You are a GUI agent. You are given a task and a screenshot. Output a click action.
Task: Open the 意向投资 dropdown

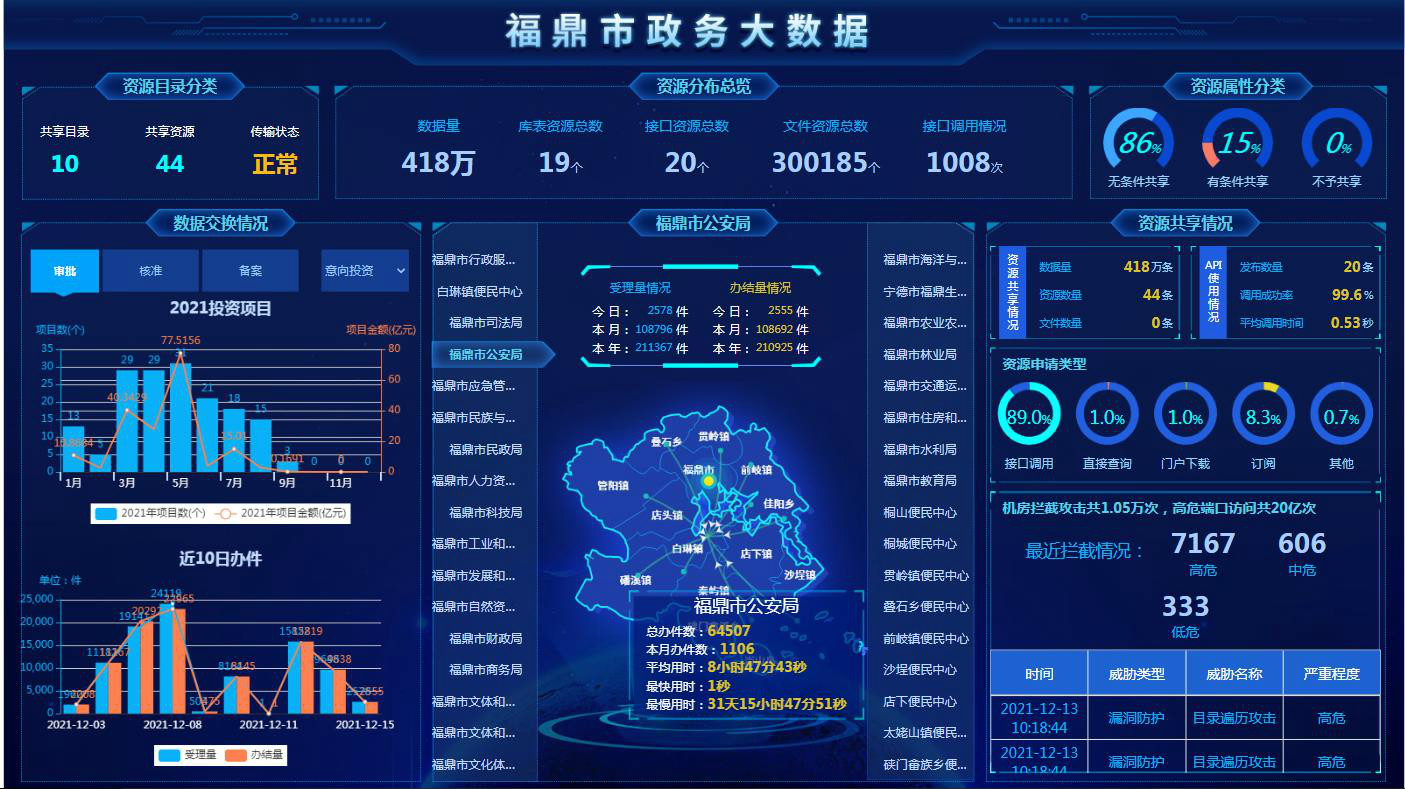click(x=363, y=271)
